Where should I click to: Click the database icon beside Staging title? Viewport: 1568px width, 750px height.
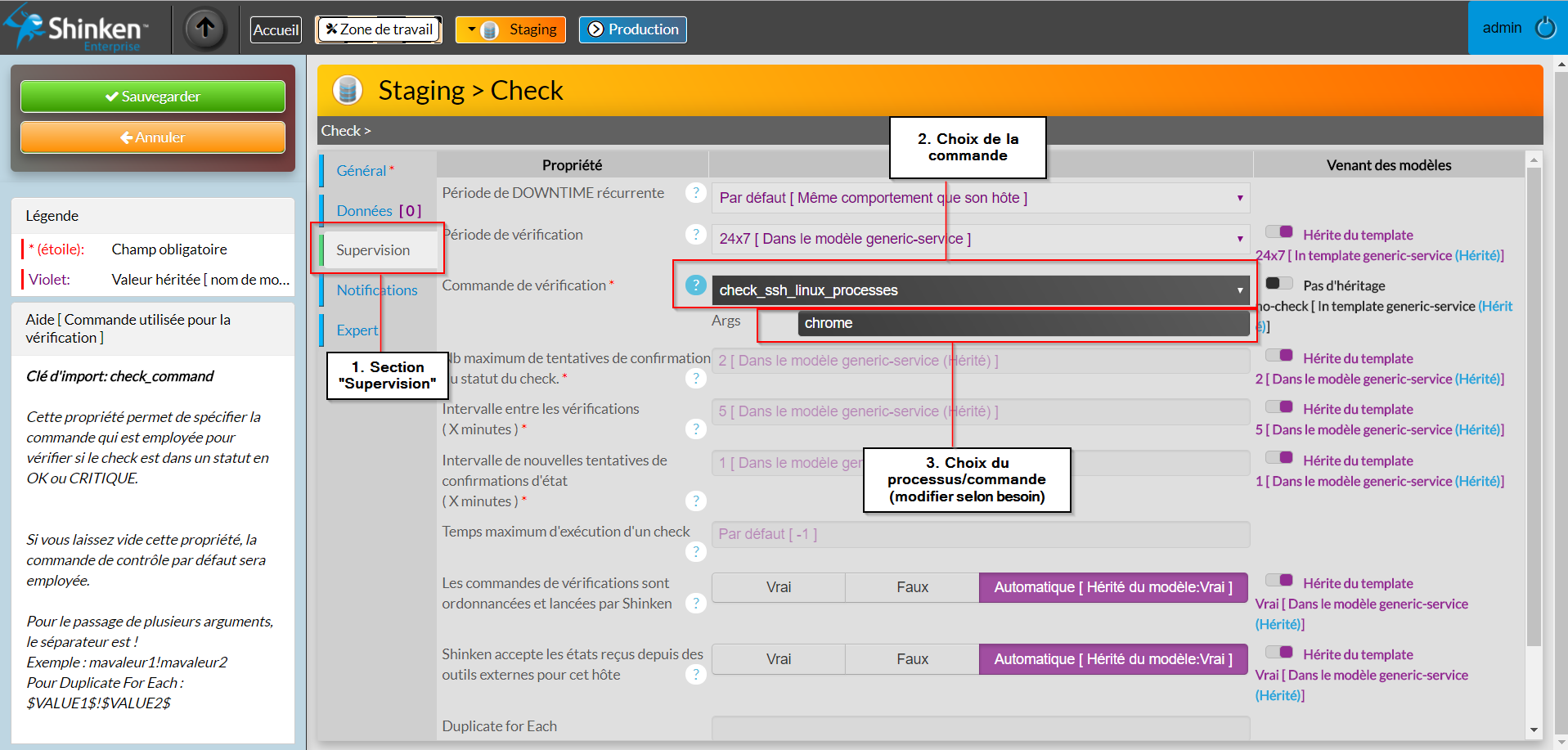pyautogui.click(x=348, y=90)
